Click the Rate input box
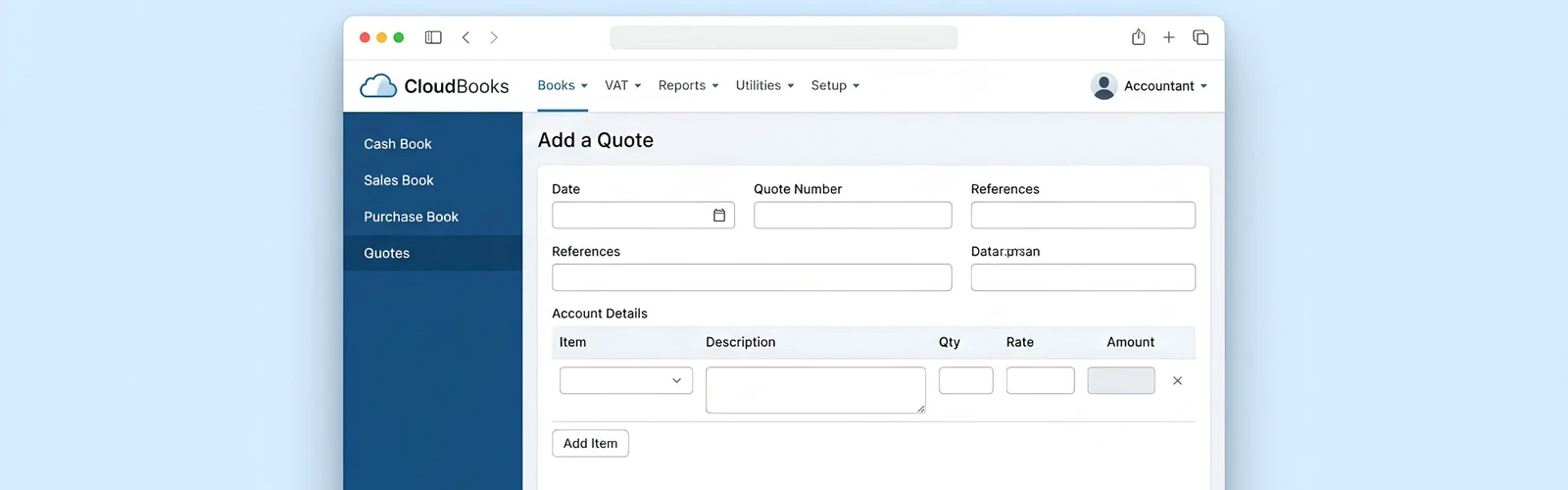 (x=1041, y=380)
